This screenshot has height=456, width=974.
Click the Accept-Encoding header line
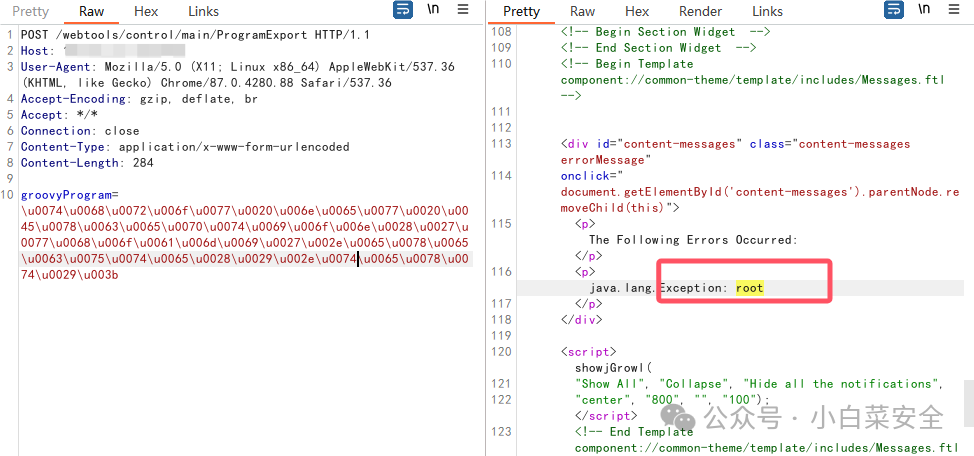pyautogui.click(x=139, y=99)
